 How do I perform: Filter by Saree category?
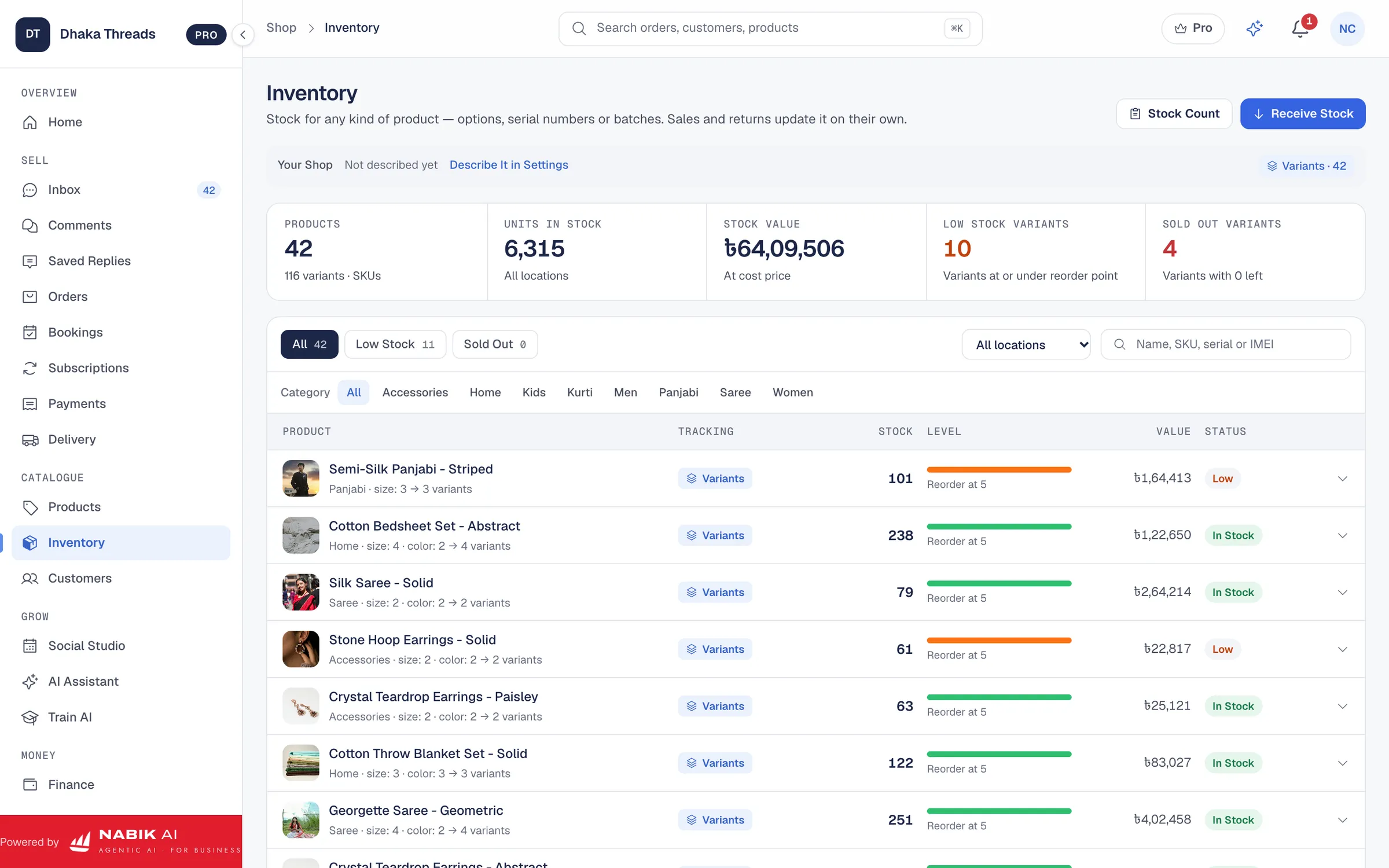735,392
